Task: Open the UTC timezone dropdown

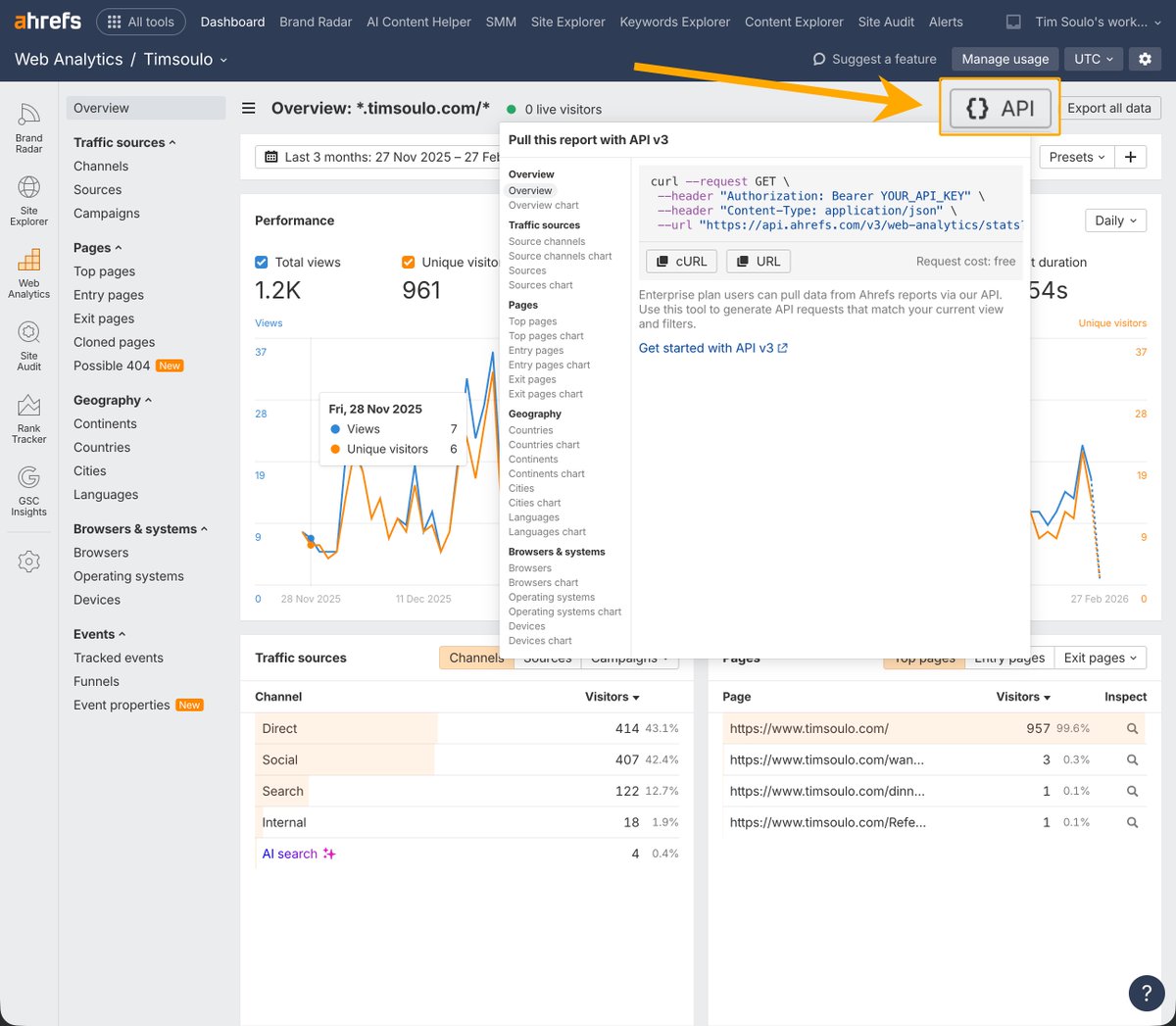Action: coord(1093,59)
